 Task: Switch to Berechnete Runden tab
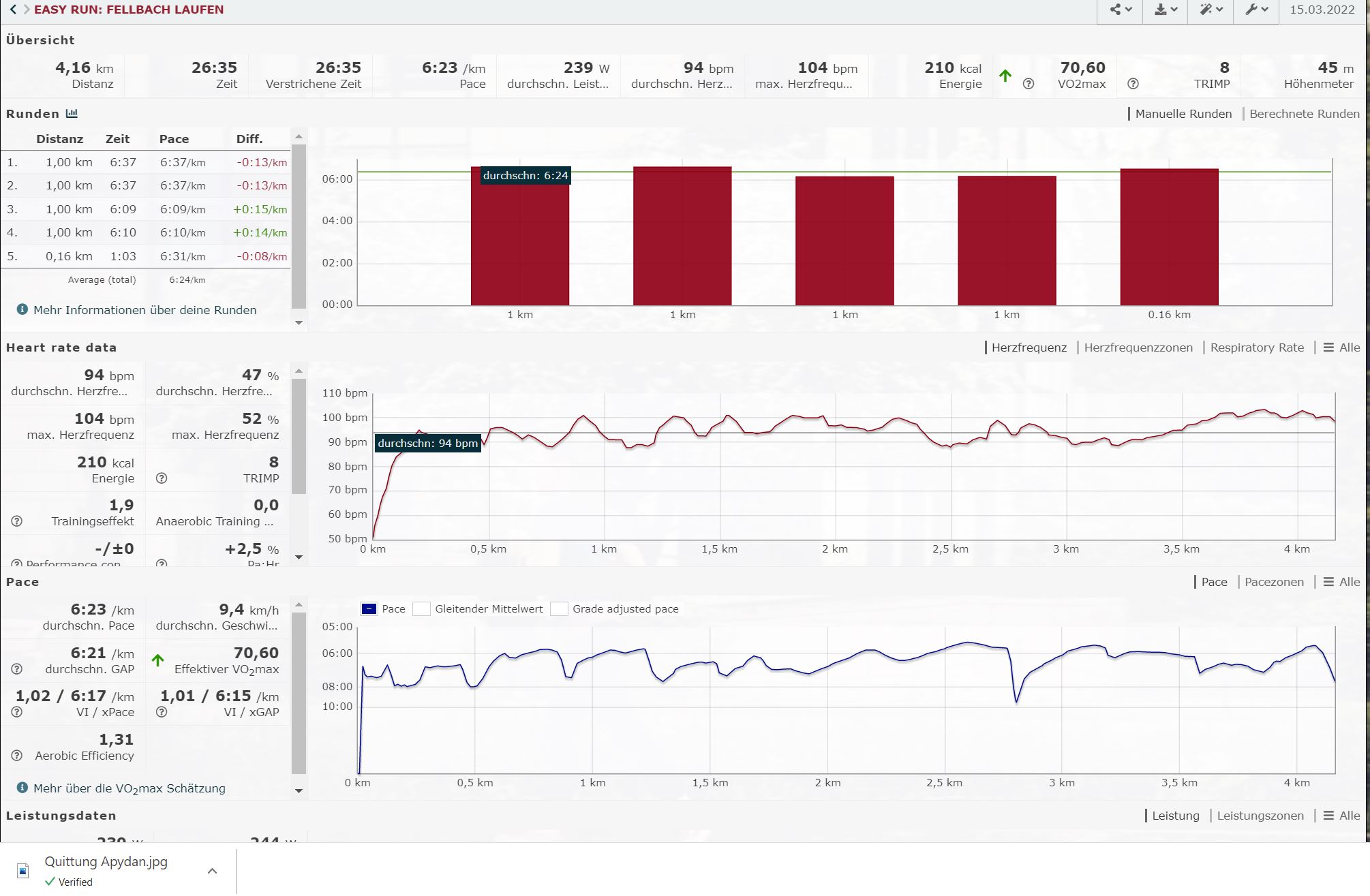(x=1304, y=114)
